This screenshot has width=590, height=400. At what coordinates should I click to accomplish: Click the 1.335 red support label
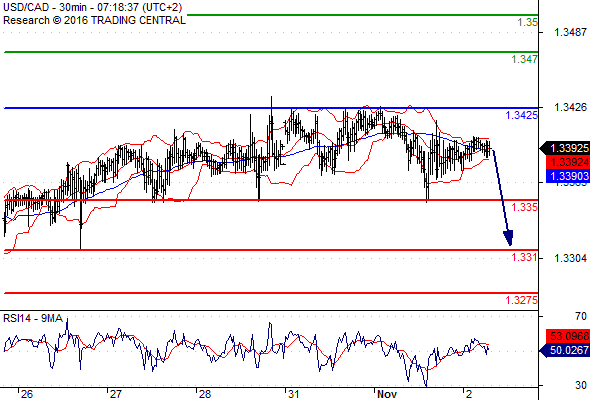524,207
